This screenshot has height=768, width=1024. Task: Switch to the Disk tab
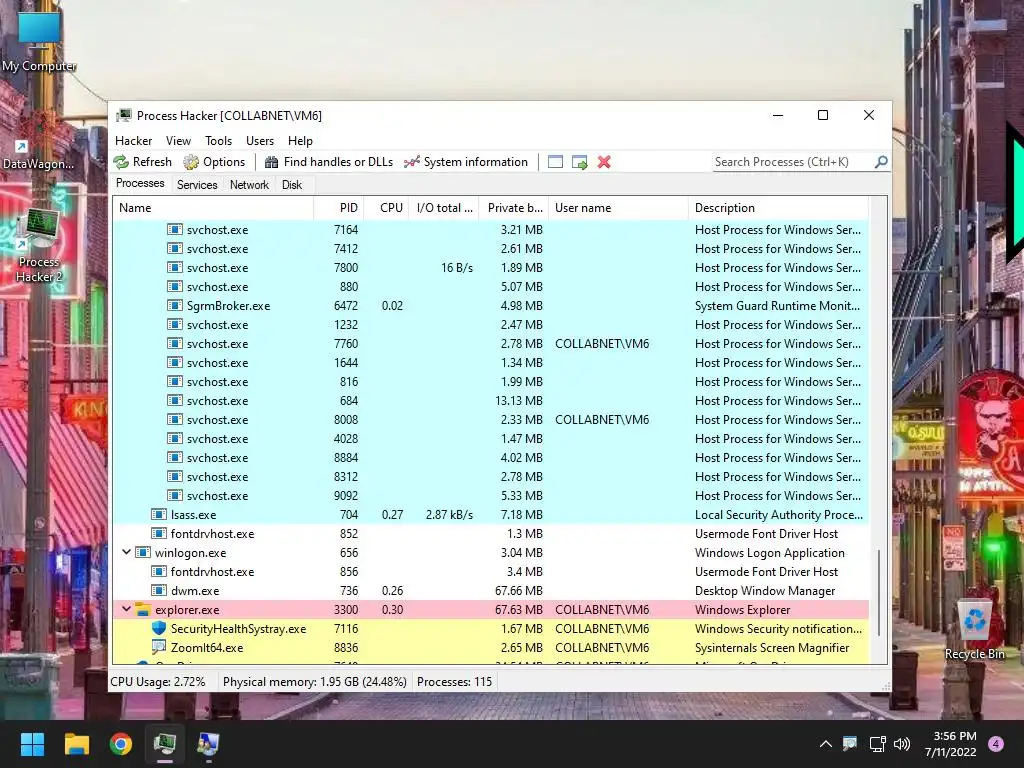tap(292, 185)
